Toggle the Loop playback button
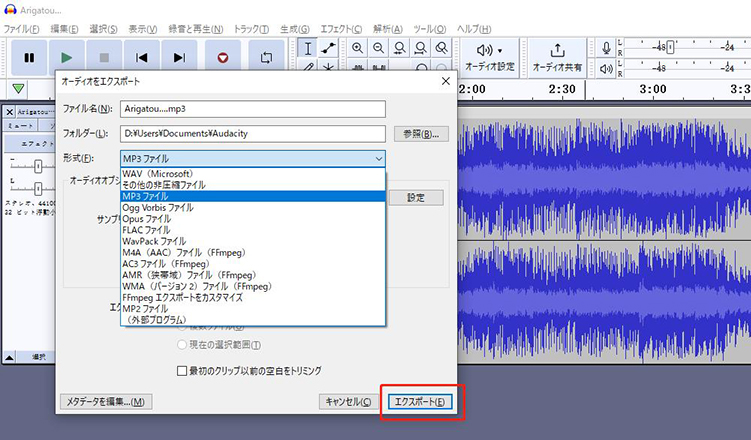Screen dimensions: 751x440 [x=266, y=57]
